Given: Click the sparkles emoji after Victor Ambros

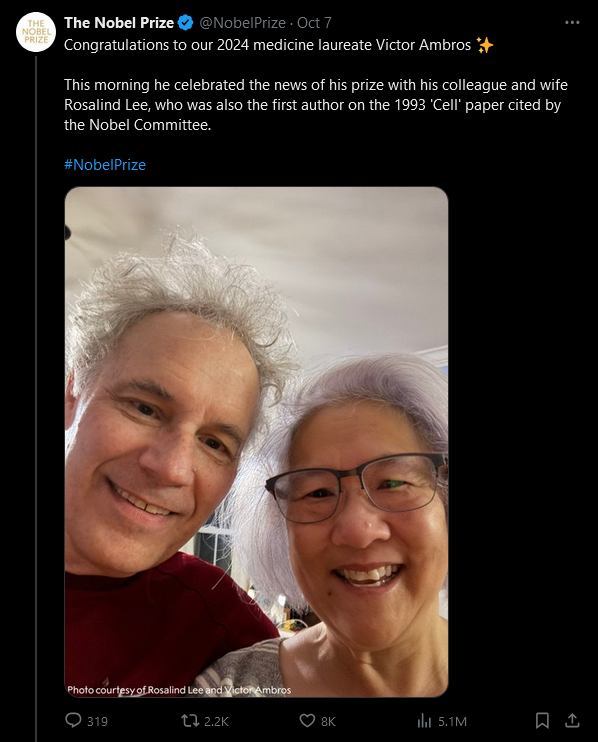Looking at the screenshot, I should 485,45.
